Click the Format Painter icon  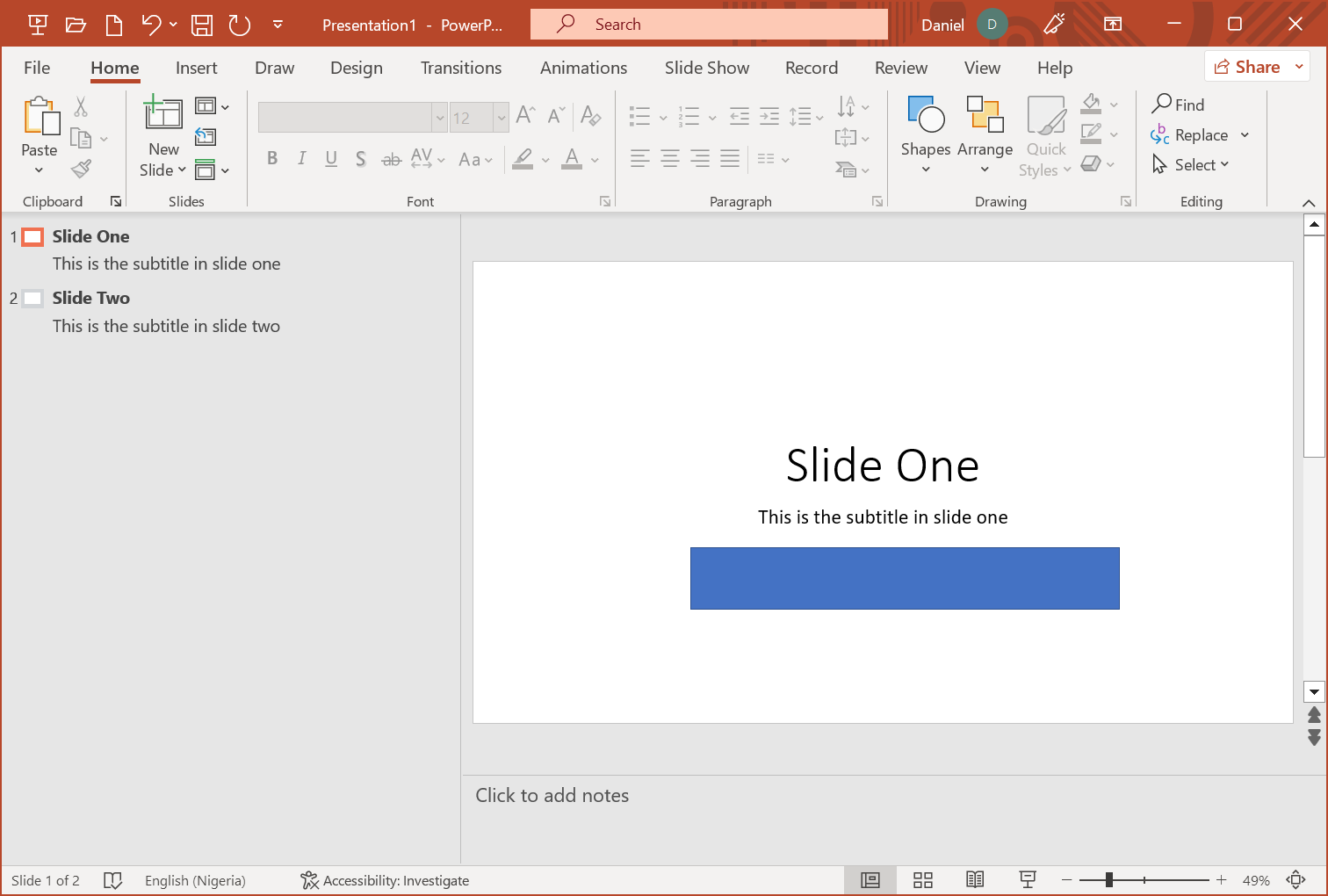click(82, 169)
